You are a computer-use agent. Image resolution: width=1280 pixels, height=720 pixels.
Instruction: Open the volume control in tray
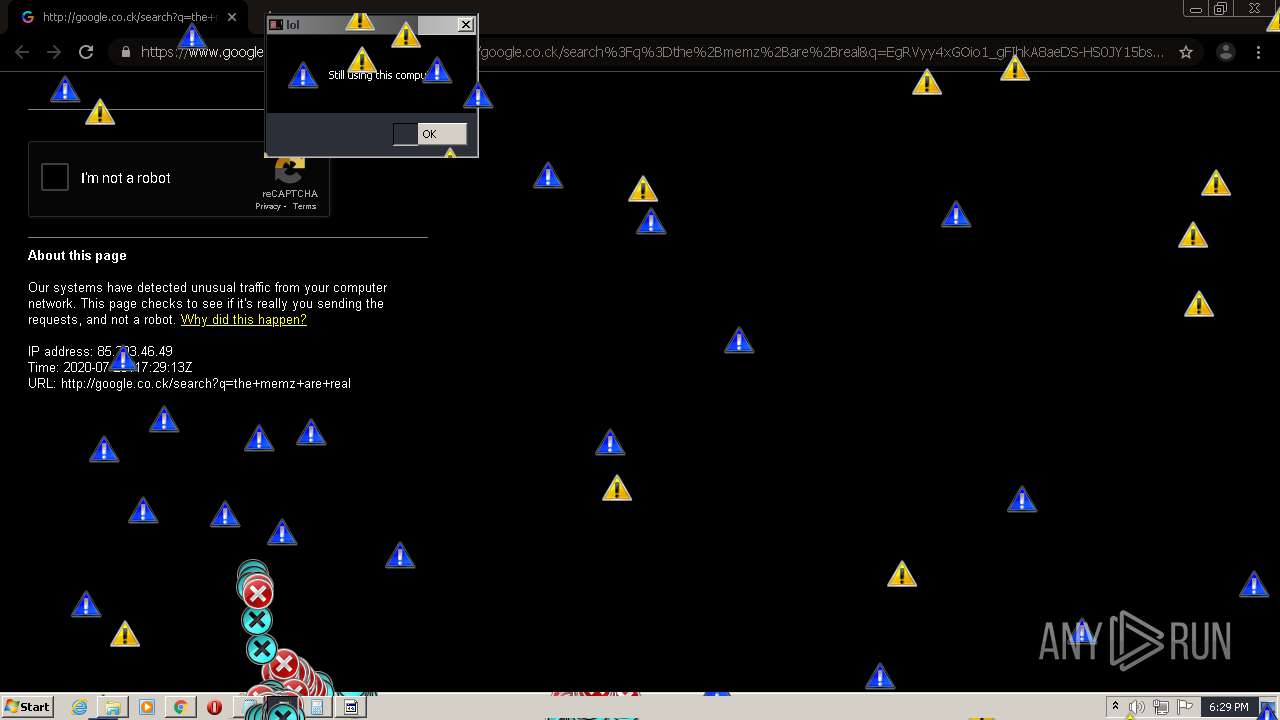click(1137, 707)
